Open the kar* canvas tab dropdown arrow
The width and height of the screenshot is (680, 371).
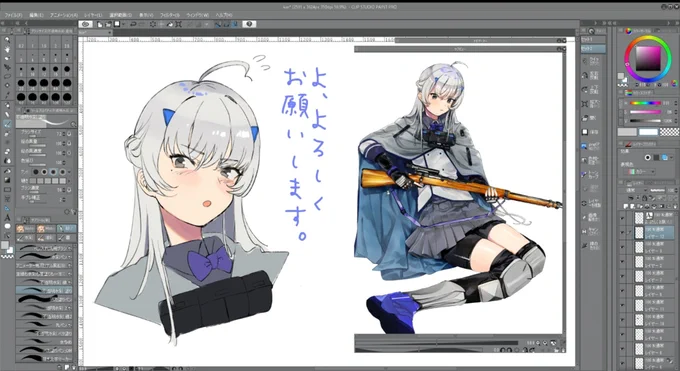(110, 33)
